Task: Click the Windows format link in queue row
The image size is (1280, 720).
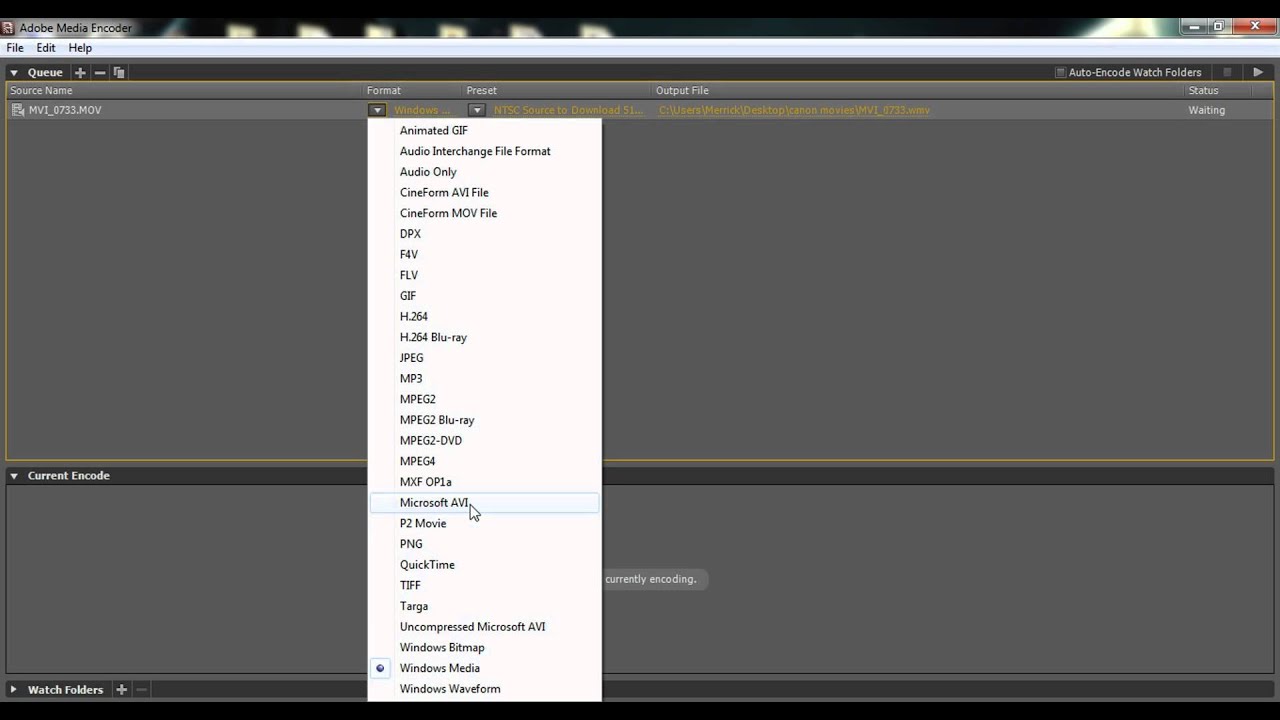Action: tap(422, 110)
